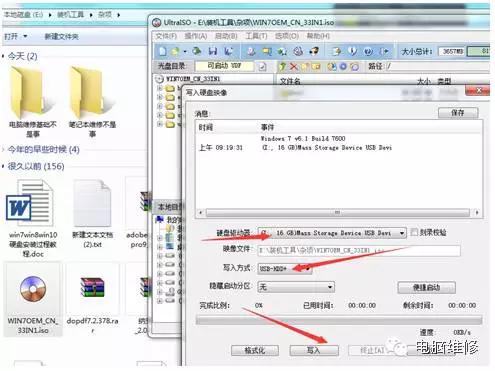Click 杂项 in Explorer breadcrumb
This screenshot has width=495, height=371.
(x=105, y=14)
